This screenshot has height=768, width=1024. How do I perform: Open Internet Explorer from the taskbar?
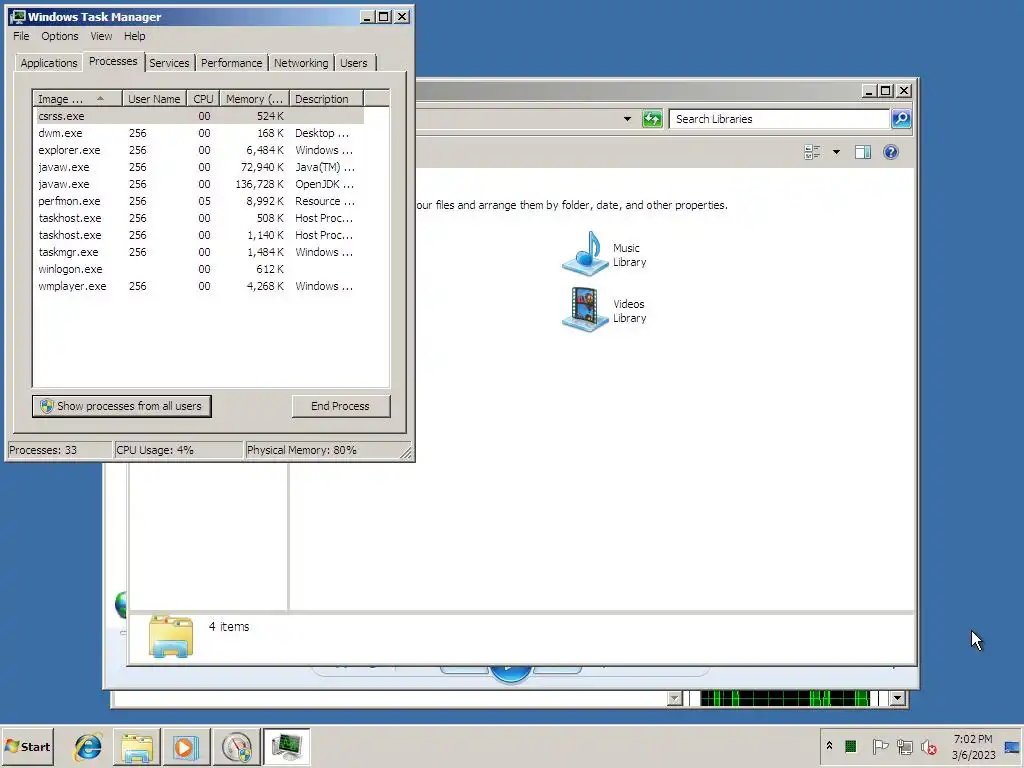[x=88, y=747]
